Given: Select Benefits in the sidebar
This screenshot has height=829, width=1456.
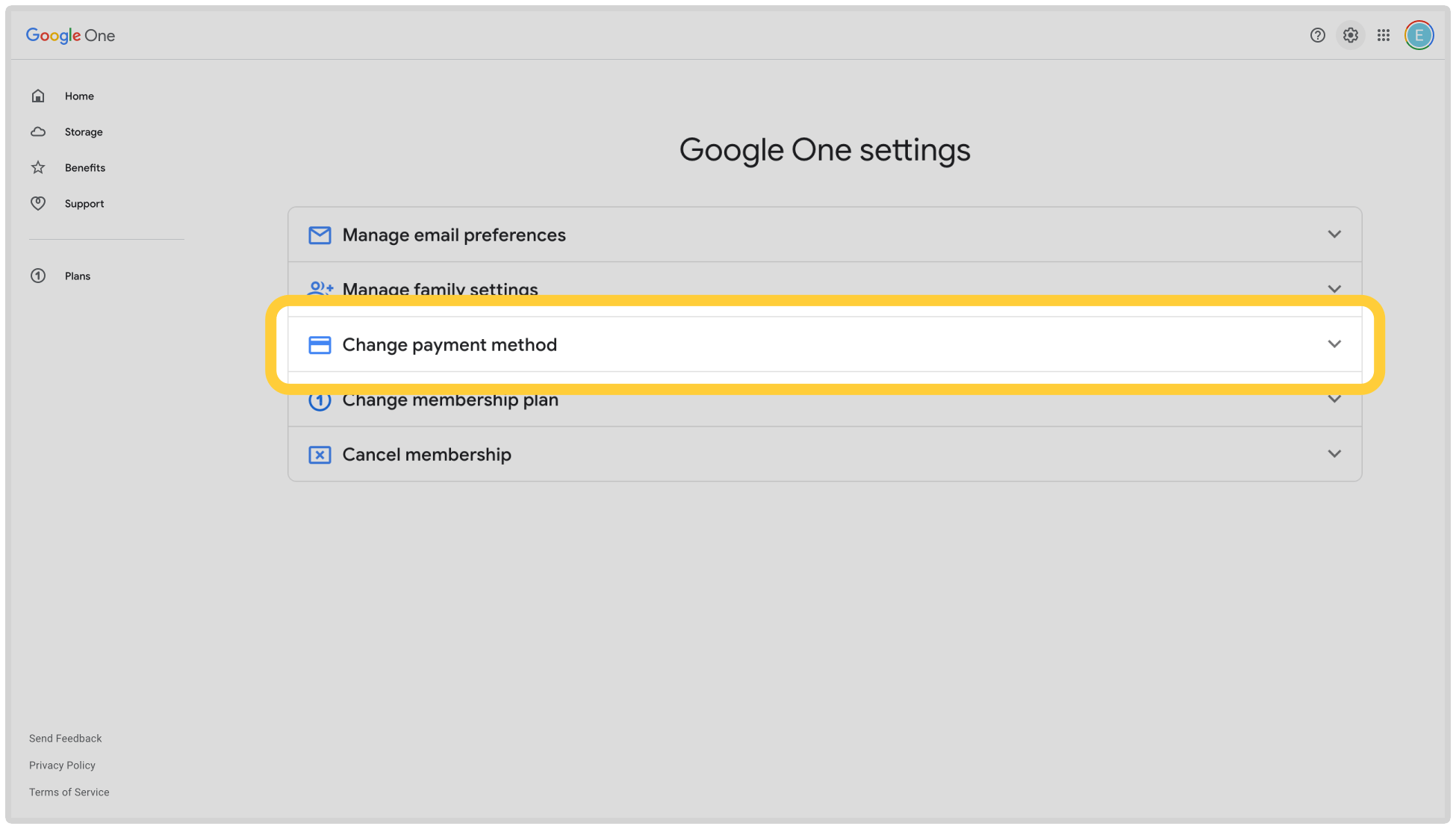Looking at the screenshot, I should [84, 168].
